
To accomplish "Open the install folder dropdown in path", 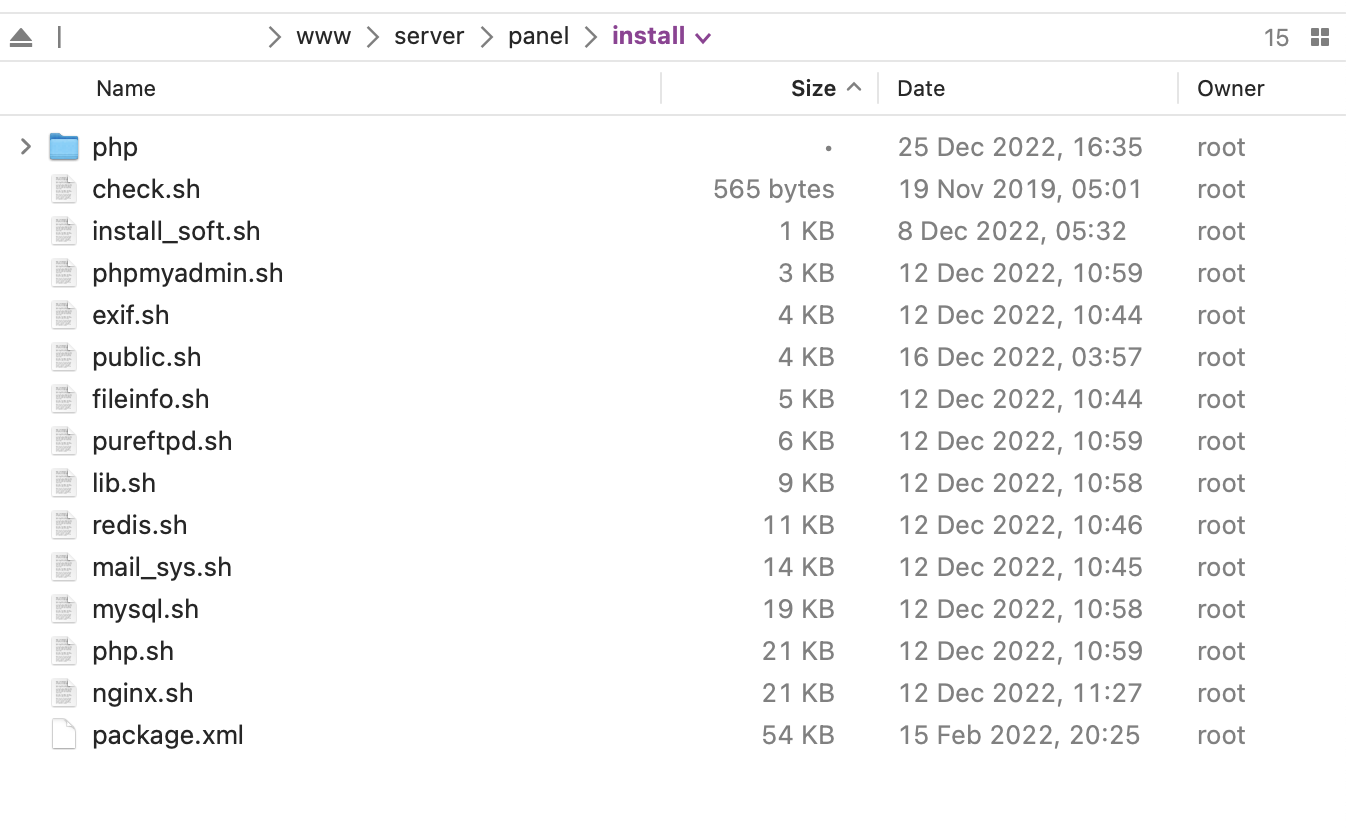I will point(703,38).
